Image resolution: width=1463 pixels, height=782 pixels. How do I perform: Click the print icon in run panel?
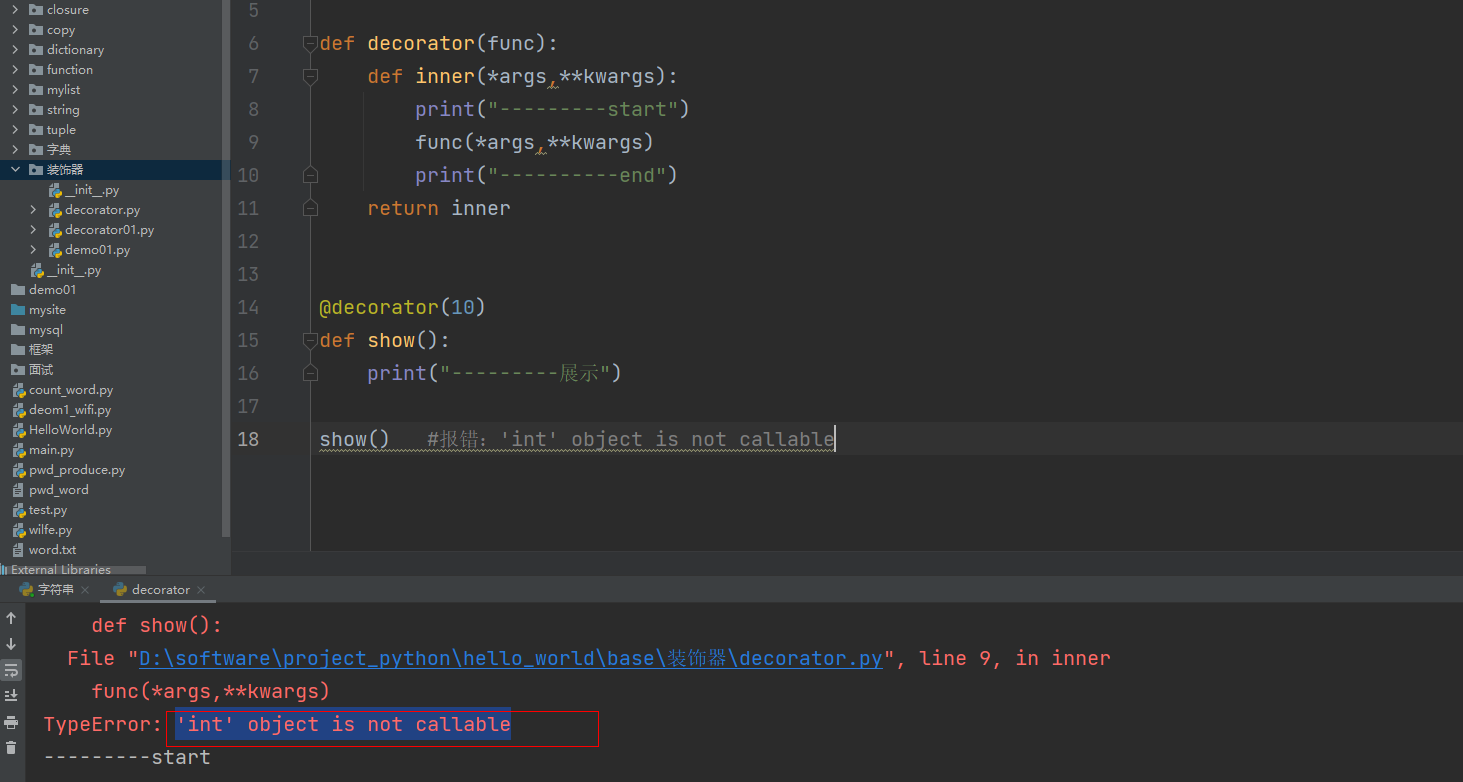coord(11,722)
